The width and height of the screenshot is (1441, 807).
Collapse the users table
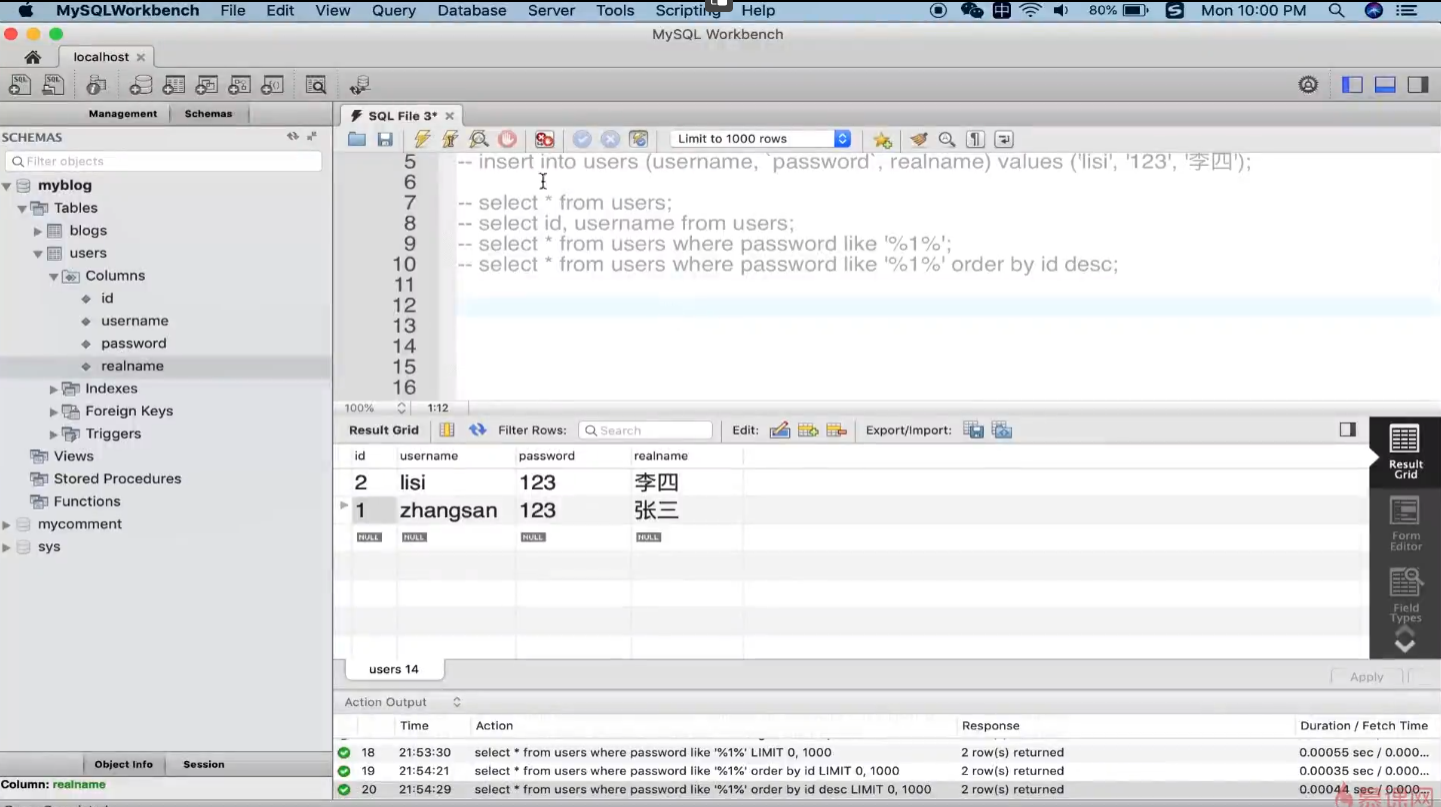38,254
